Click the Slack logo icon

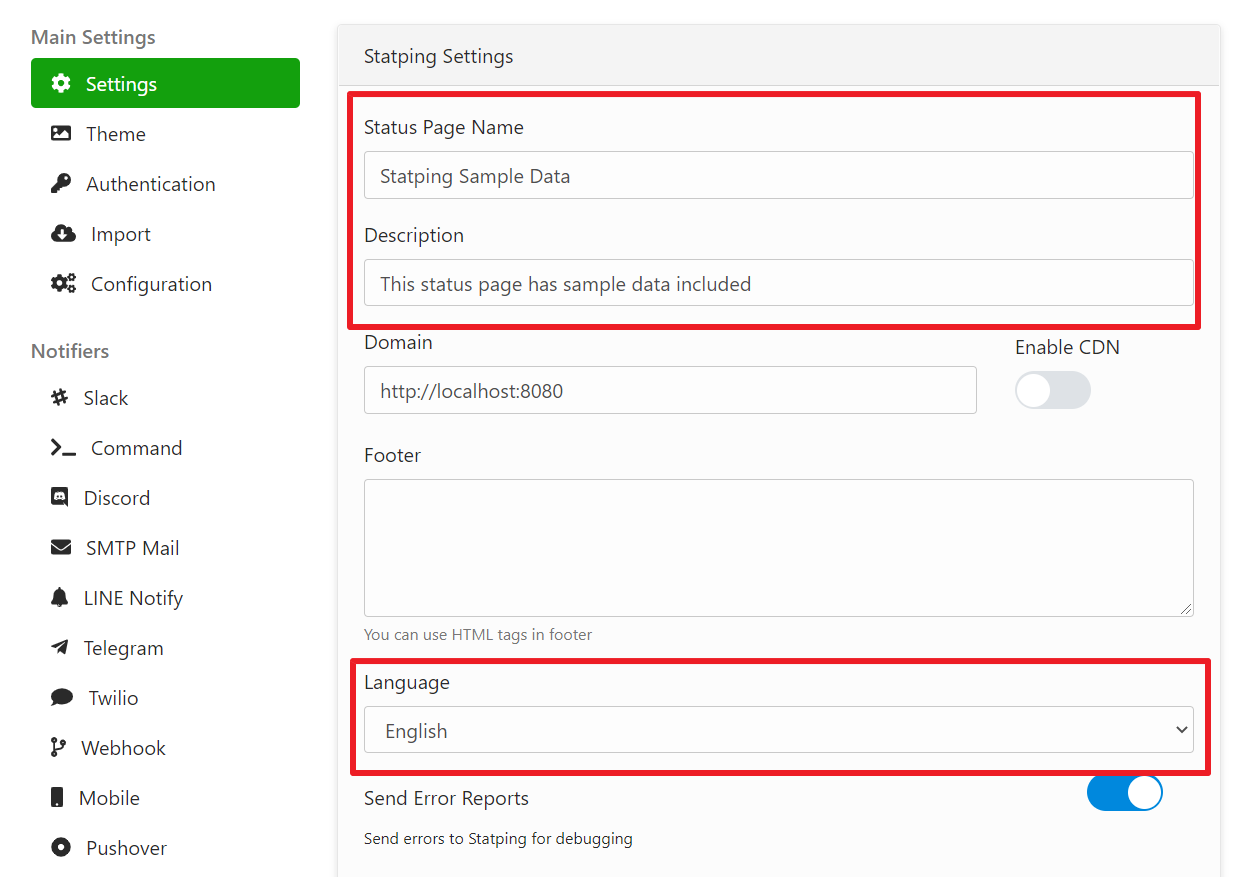[59, 397]
